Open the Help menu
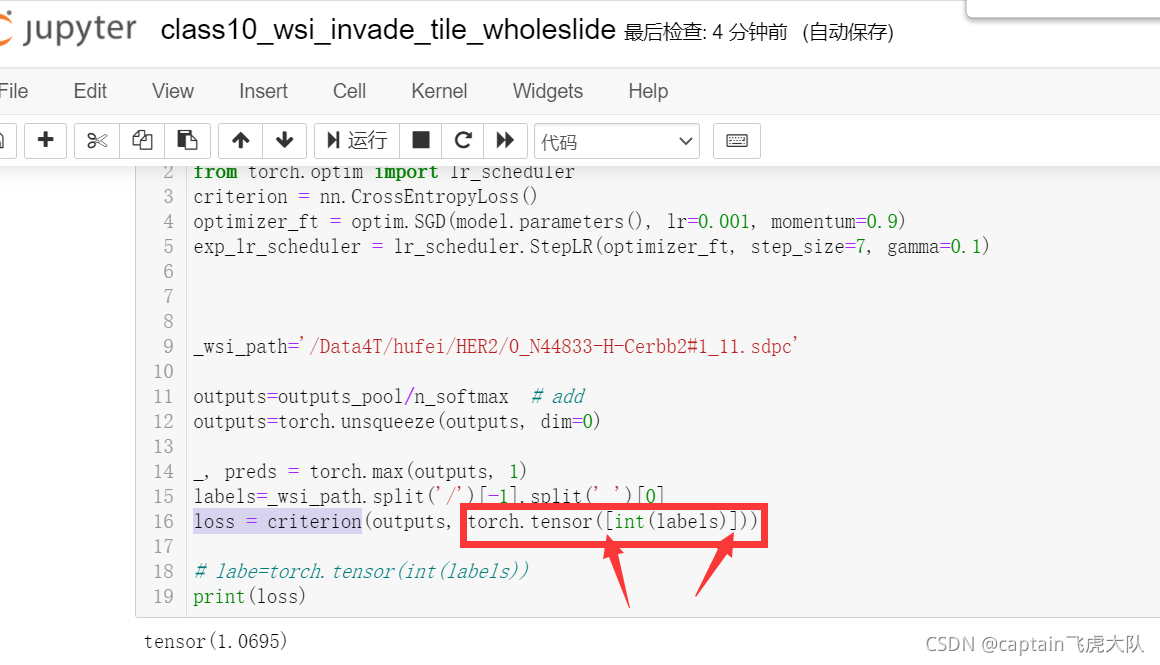1160x665 pixels. (648, 91)
